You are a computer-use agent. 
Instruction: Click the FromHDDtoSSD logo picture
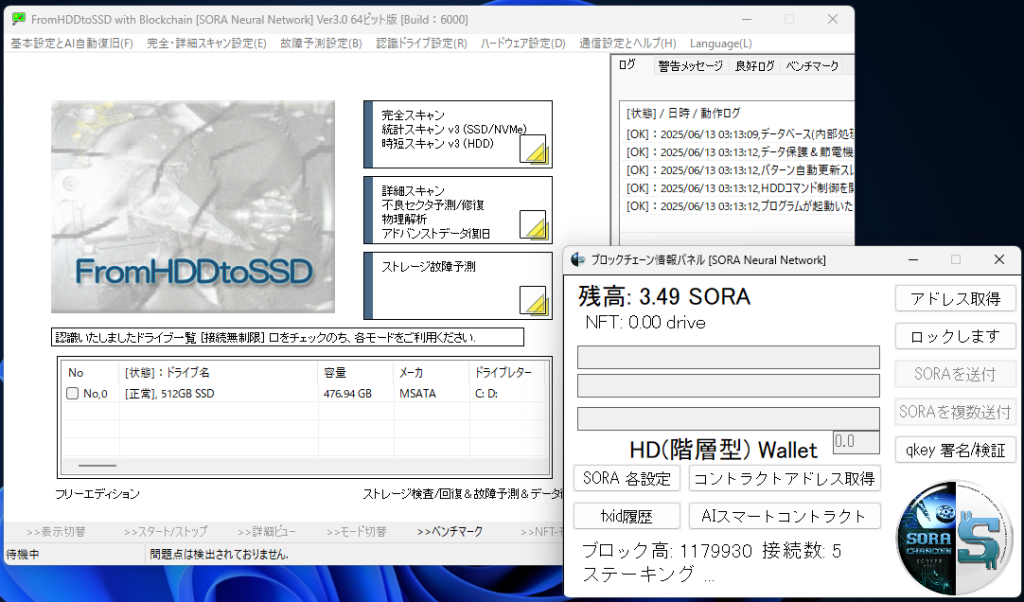pyautogui.click(x=193, y=207)
